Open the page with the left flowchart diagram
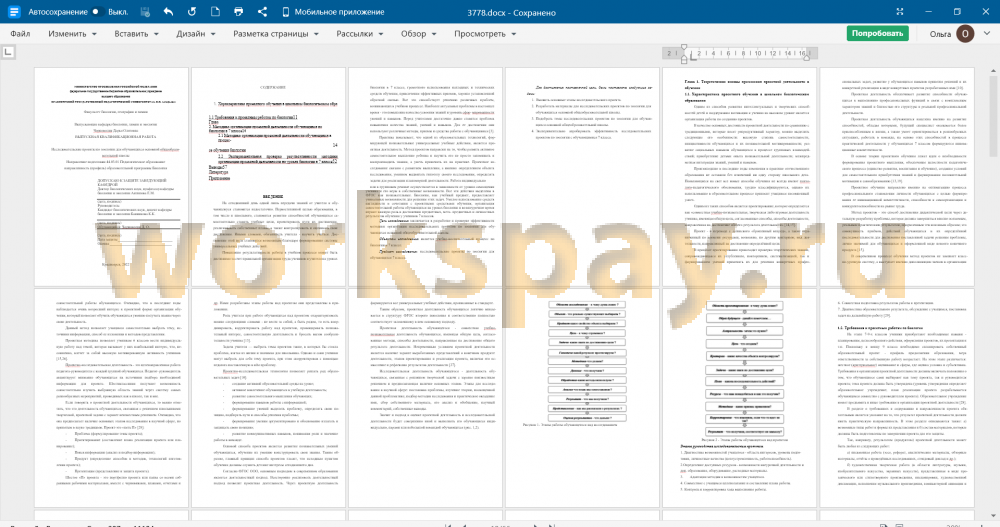Viewport: 1000px width, 527px height. 582,397
